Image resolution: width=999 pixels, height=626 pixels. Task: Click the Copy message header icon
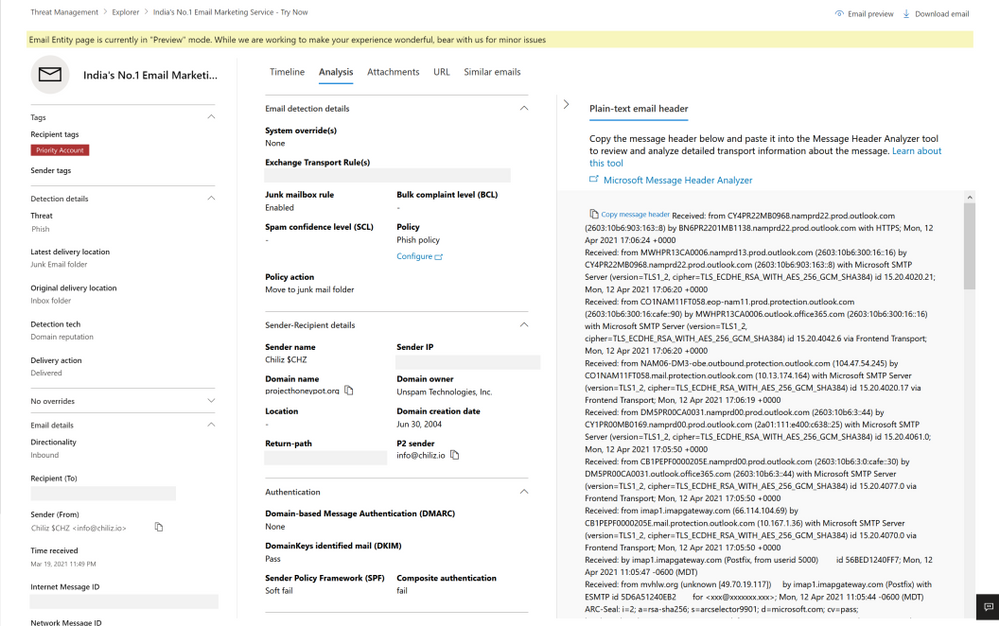click(x=594, y=214)
